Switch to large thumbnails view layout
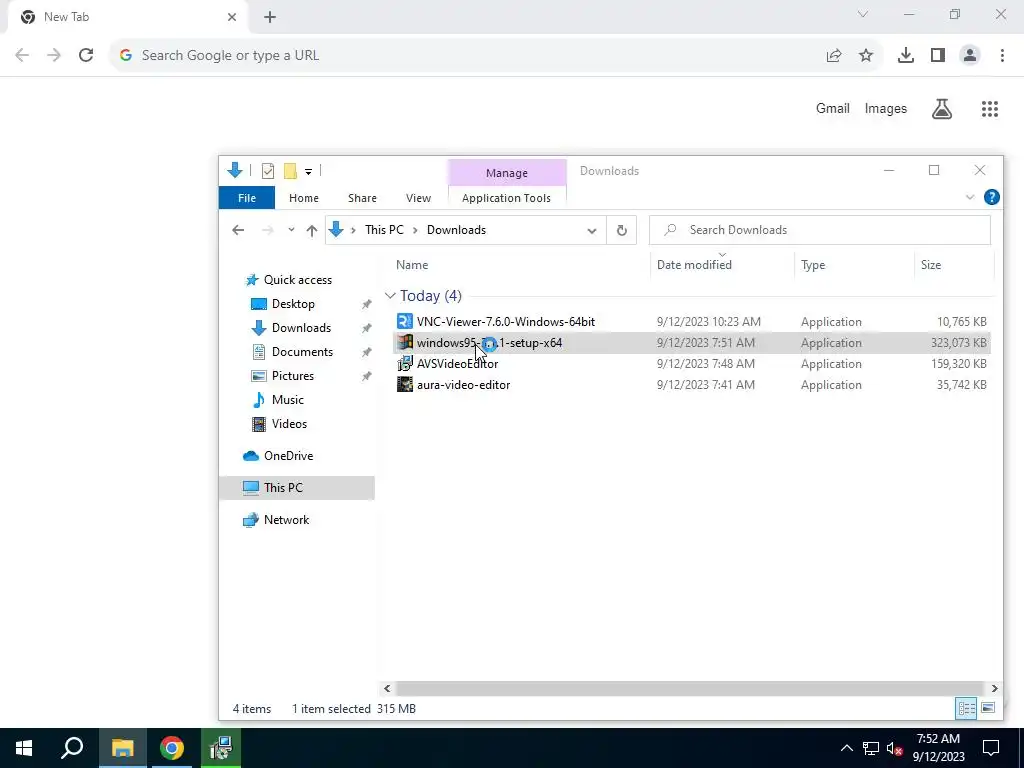1024x768 pixels. pyautogui.click(x=988, y=708)
